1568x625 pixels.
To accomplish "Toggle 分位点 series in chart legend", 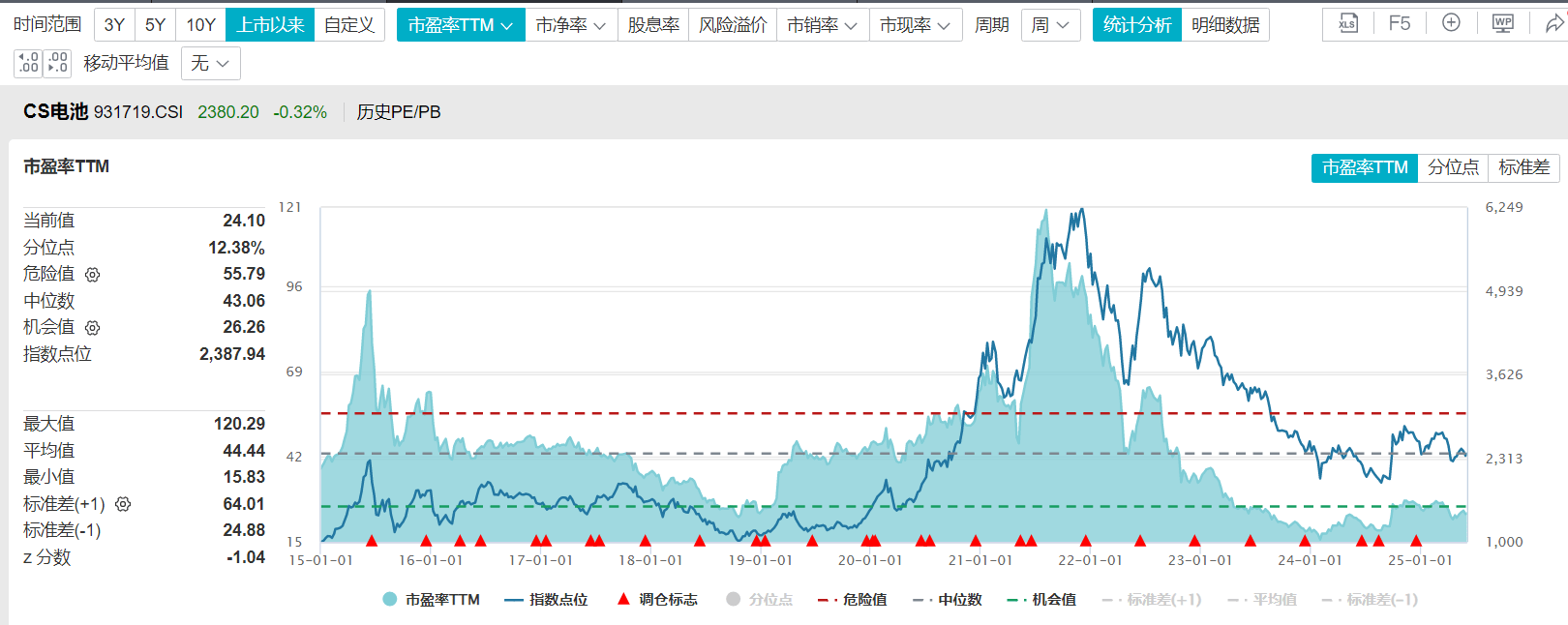I will [x=759, y=600].
